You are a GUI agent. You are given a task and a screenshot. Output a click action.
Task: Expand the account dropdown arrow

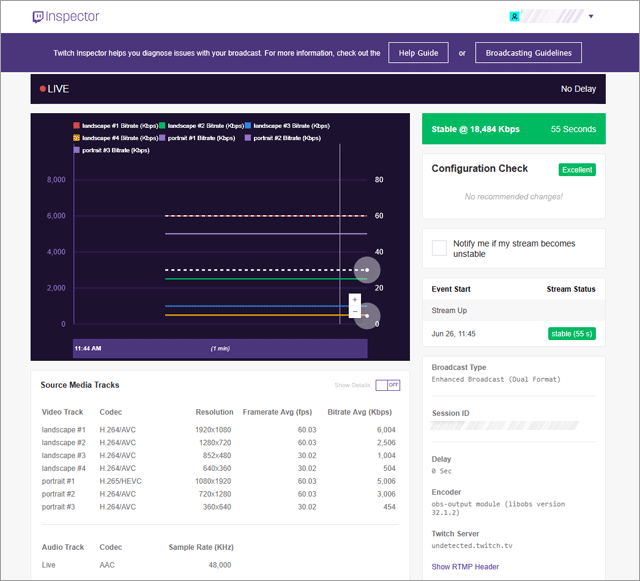pyautogui.click(x=591, y=16)
